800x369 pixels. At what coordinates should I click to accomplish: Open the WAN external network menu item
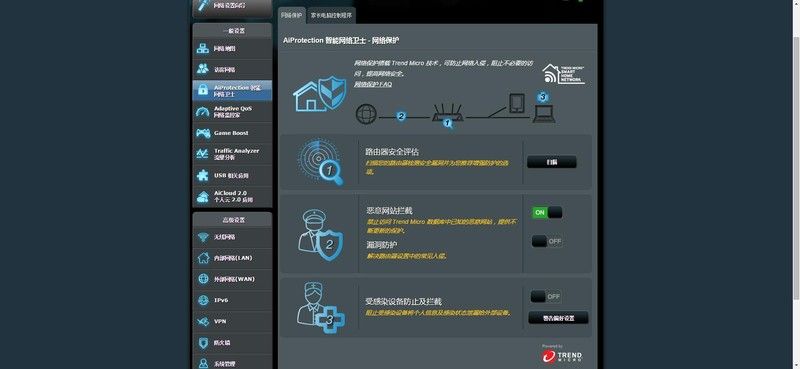click(232, 279)
